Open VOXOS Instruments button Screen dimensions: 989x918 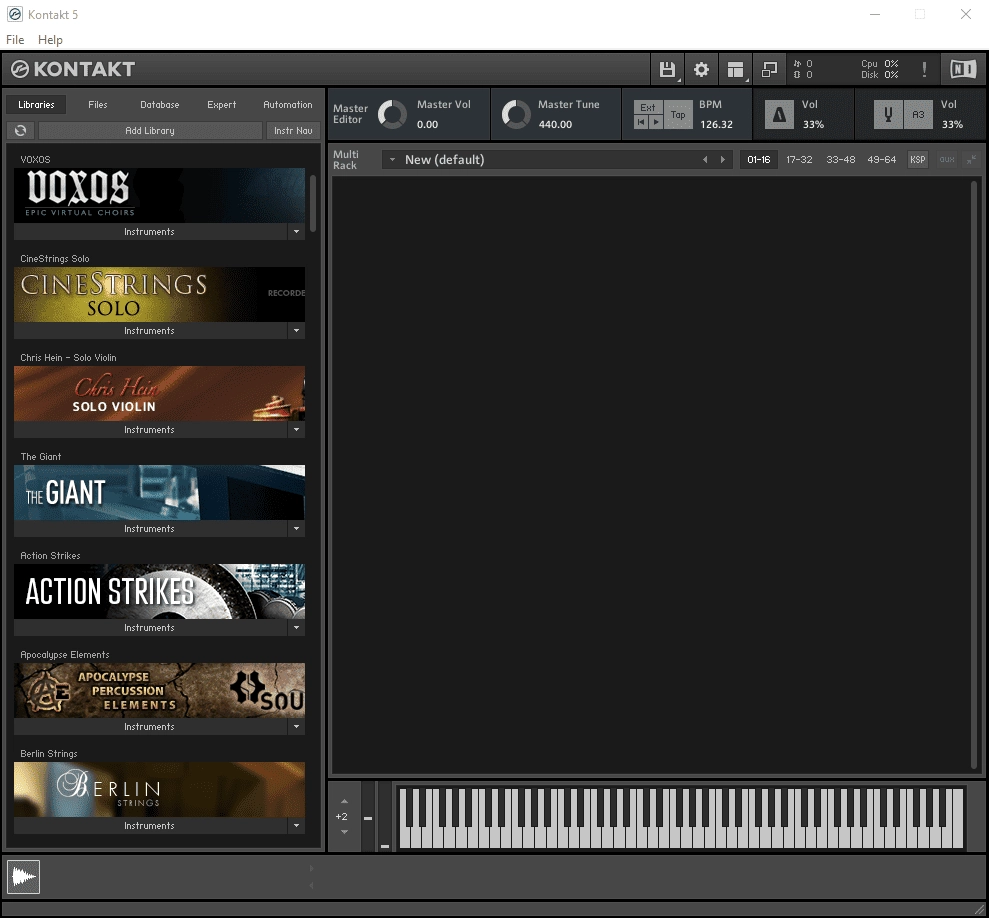tap(150, 232)
